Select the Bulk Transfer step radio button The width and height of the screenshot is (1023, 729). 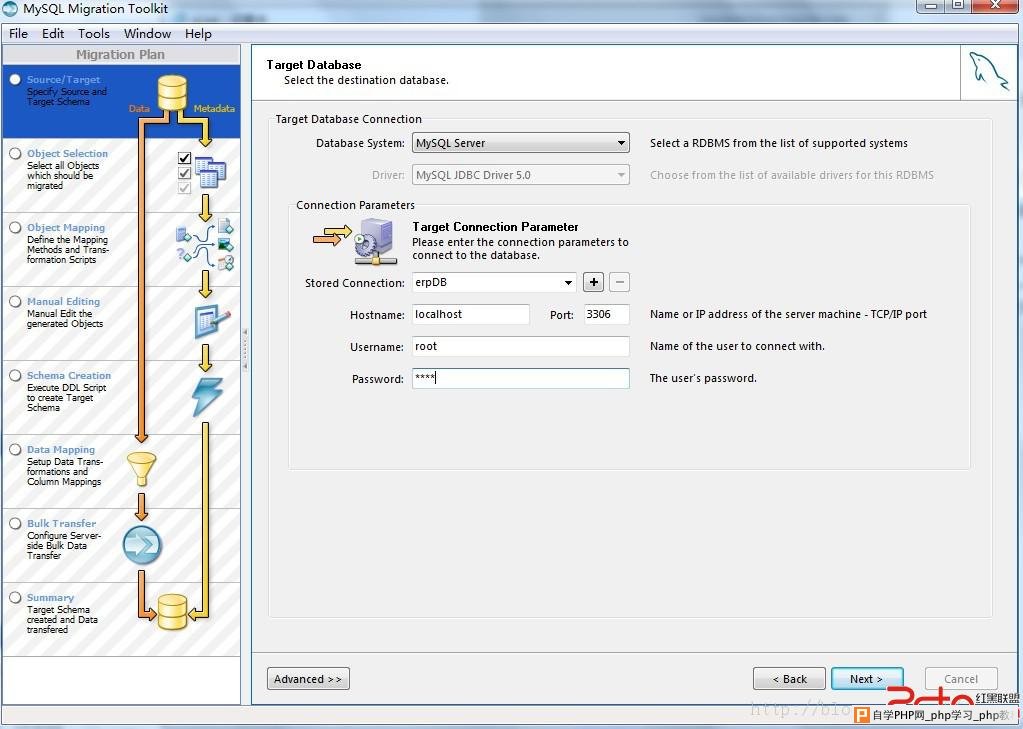point(15,523)
